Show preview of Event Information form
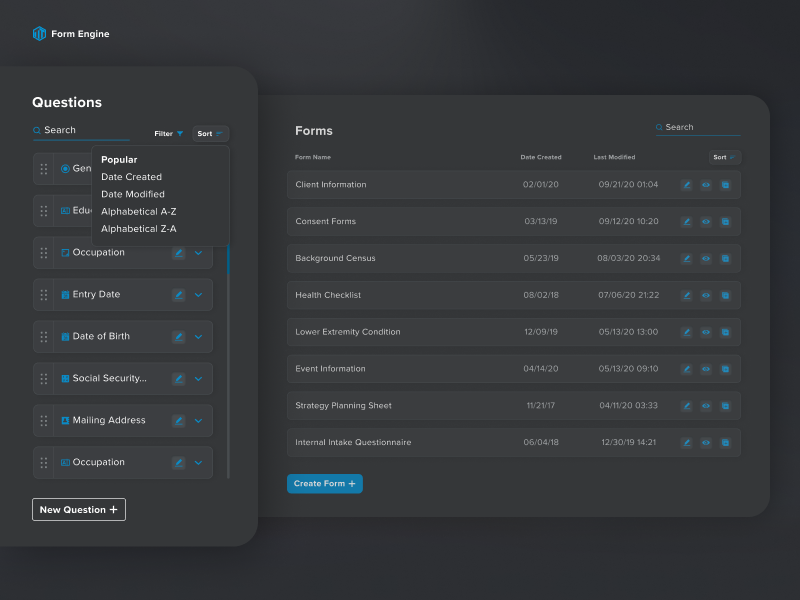The width and height of the screenshot is (800, 600). pyautogui.click(x=706, y=368)
